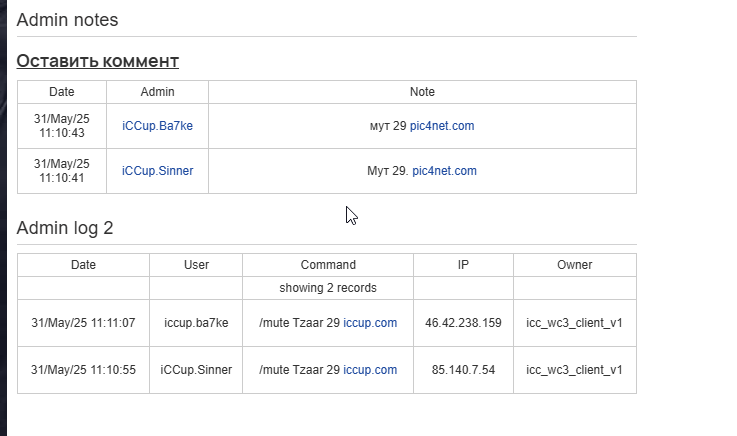The height and width of the screenshot is (436, 737).
Task: Open the Оставить коммент link
Action: coord(97,61)
